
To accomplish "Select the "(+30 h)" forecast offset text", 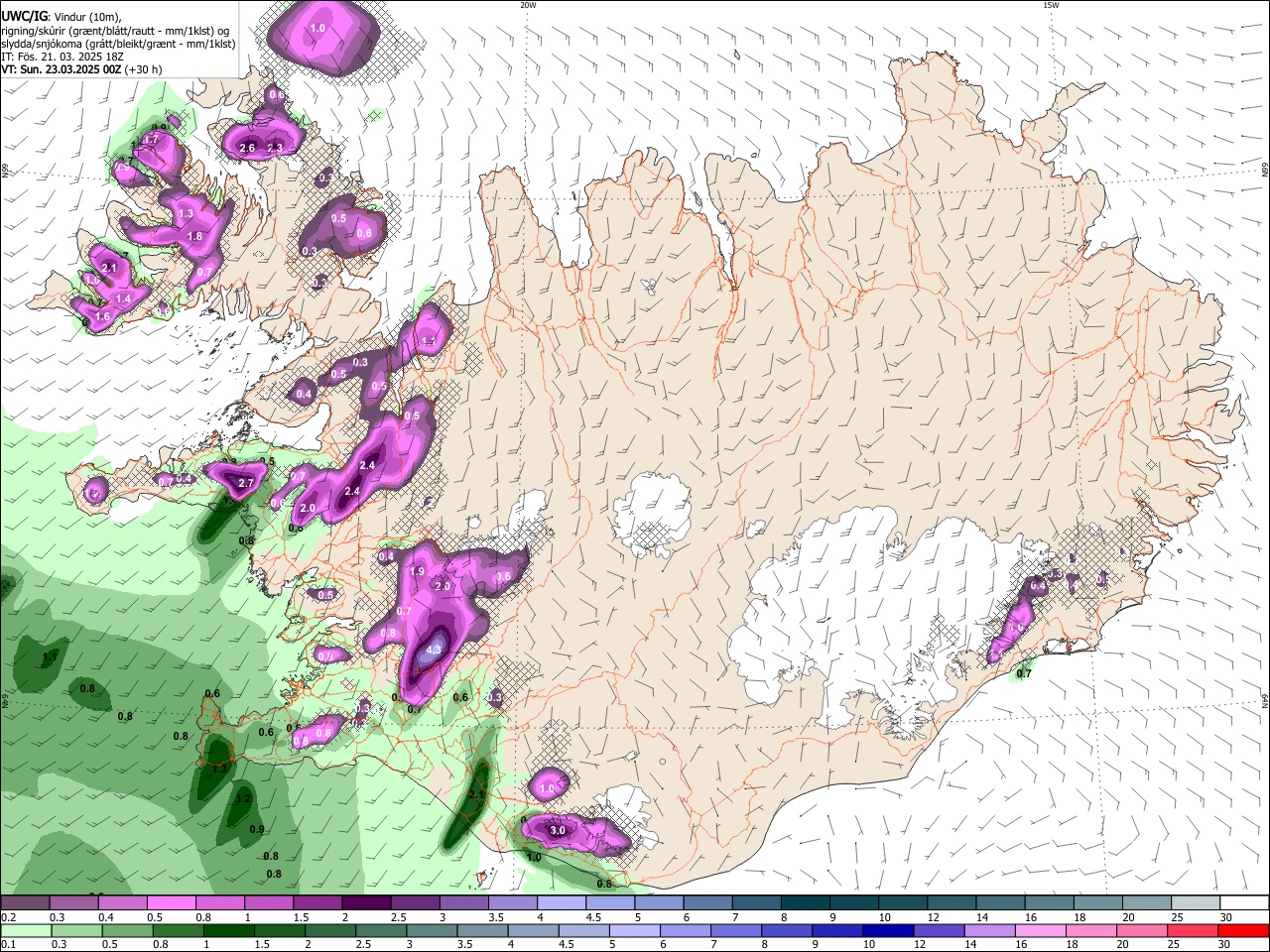I will (x=144, y=69).
